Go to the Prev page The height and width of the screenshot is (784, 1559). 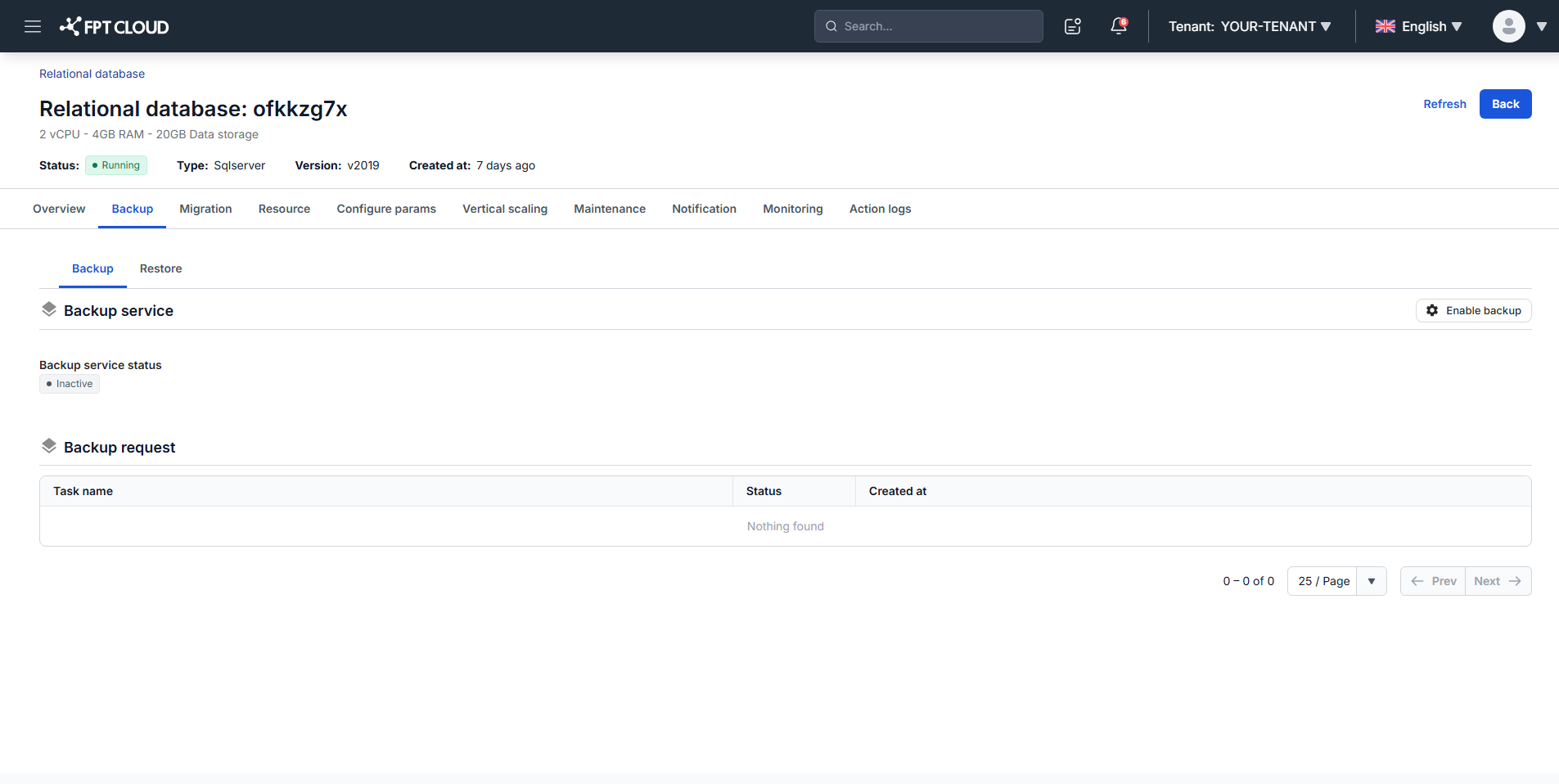pyautogui.click(x=1433, y=581)
